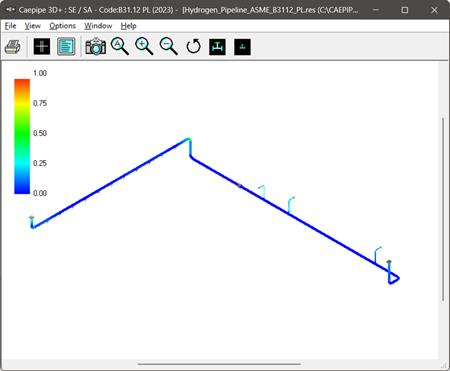Click the circular arrow redraw icon
This screenshot has height=371, width=450.
coord(194,46)
